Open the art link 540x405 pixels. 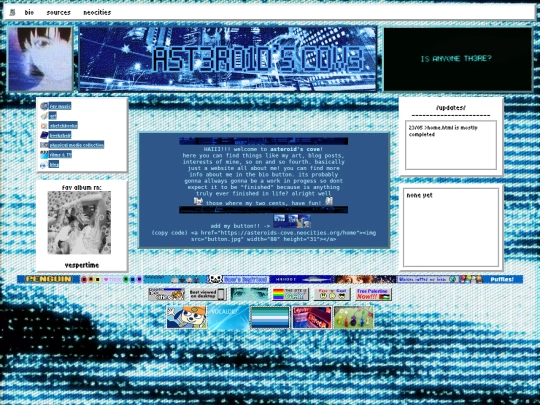click(x=52, y=116)
